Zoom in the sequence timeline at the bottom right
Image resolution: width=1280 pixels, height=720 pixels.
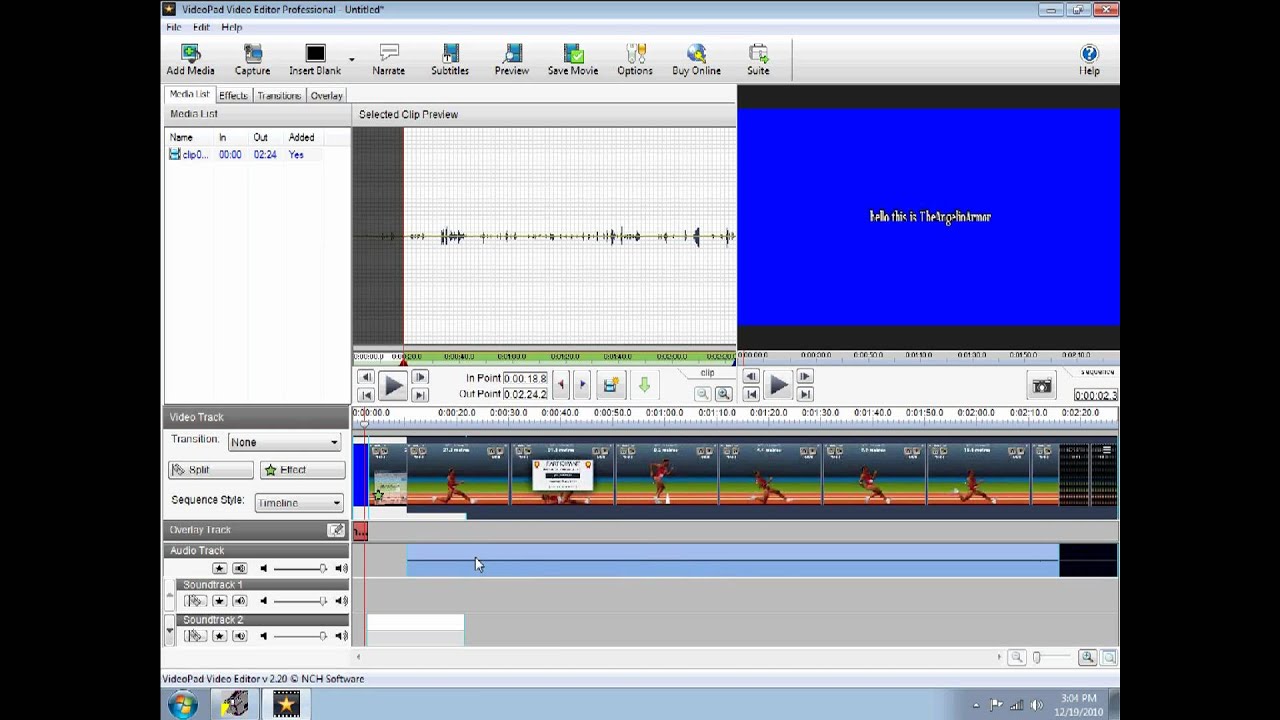[x=1087, y=657]
